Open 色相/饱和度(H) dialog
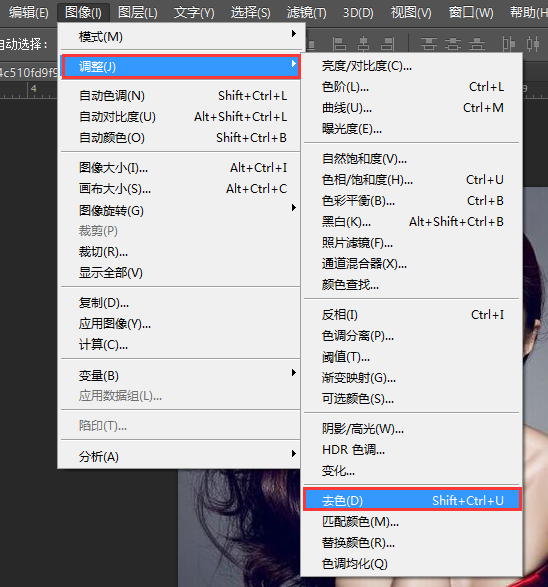Screen dimensions: 548x587 point(412,180)
